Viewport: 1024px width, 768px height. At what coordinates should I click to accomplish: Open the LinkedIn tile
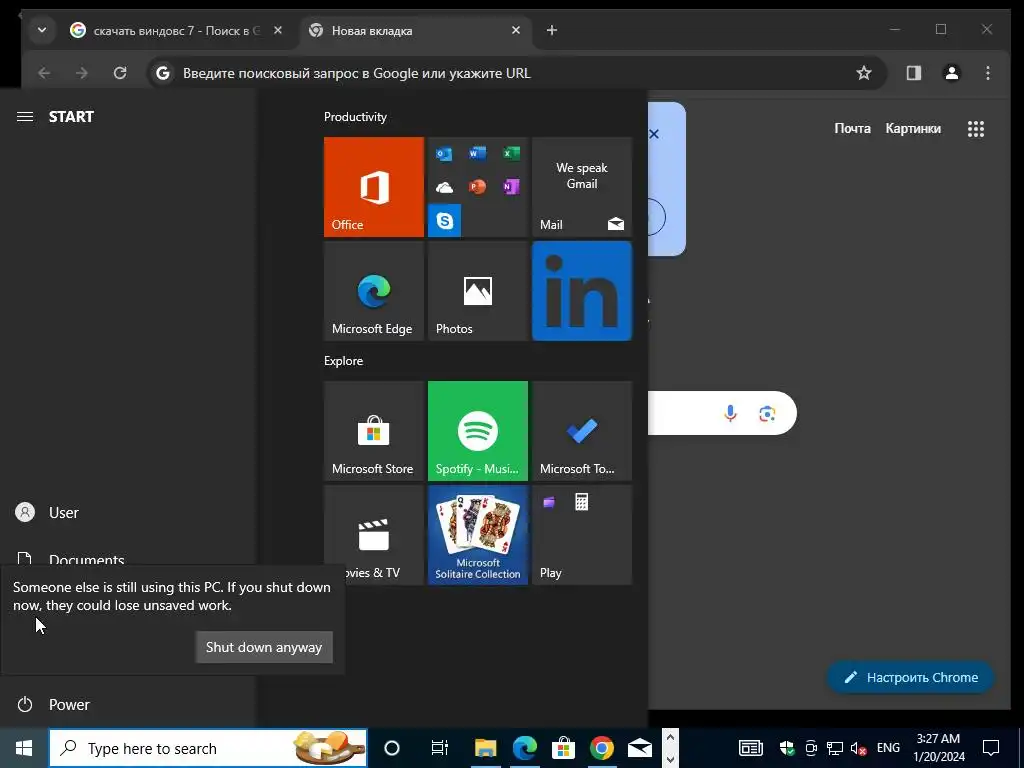582,291
